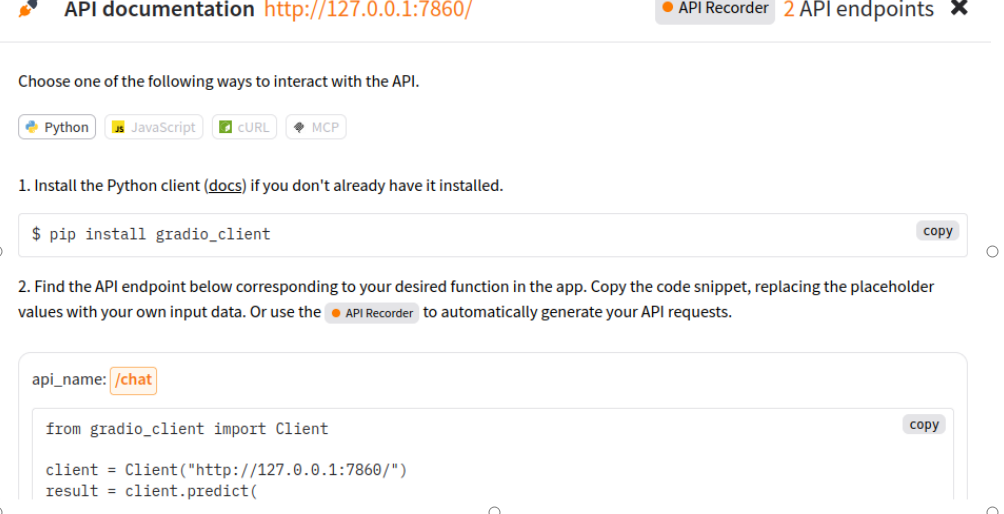The width and height of the screenshot is (1004, 514).
Task: Click the /chat api_name label
Action: (x=133, y=380)
